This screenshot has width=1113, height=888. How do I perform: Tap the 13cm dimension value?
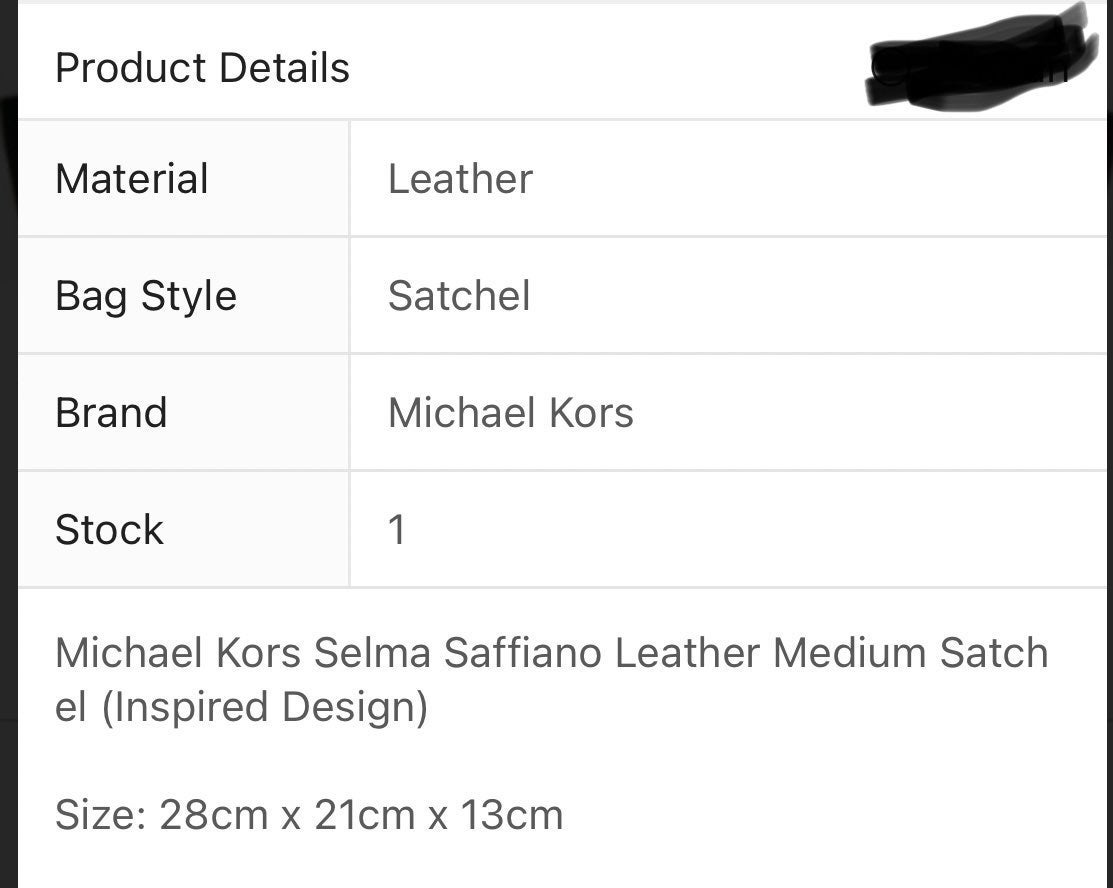click(512, 814)
